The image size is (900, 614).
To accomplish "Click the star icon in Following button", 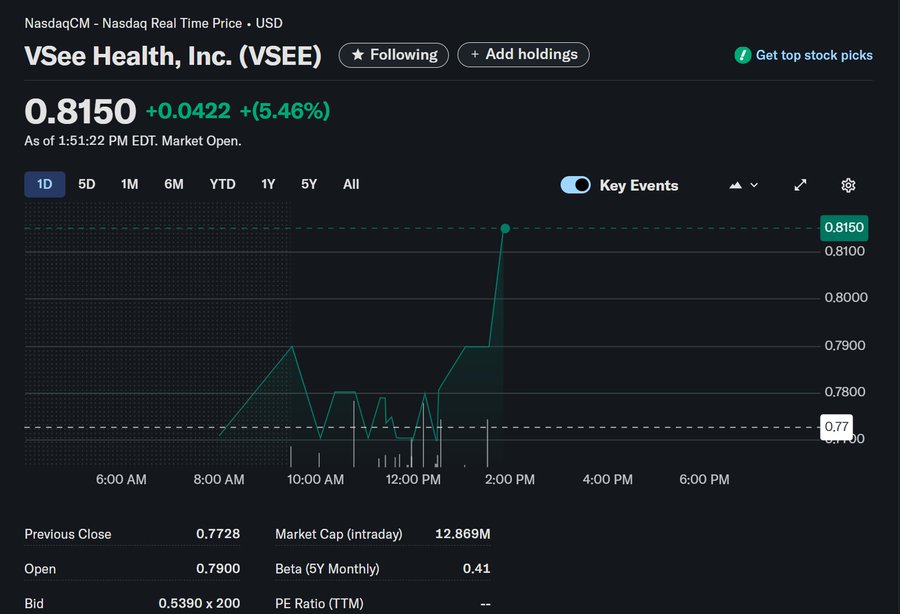I will pyautogui.click(x=358, y=55).
